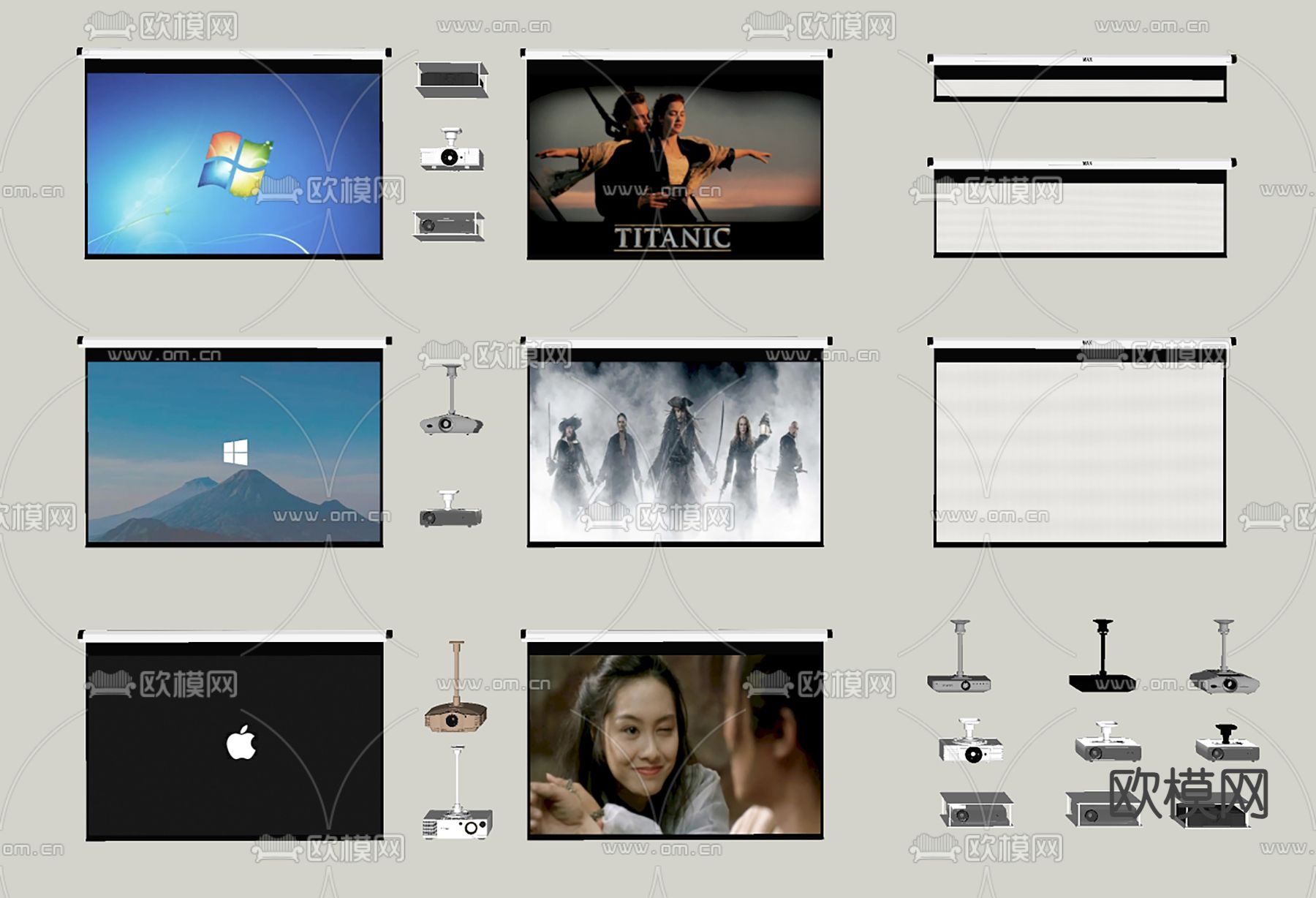The width and height of the screenshot is (1316, 898).
Task: Select the dark short-mount projector beside Windows 10 screen
Action: [450, 509]
